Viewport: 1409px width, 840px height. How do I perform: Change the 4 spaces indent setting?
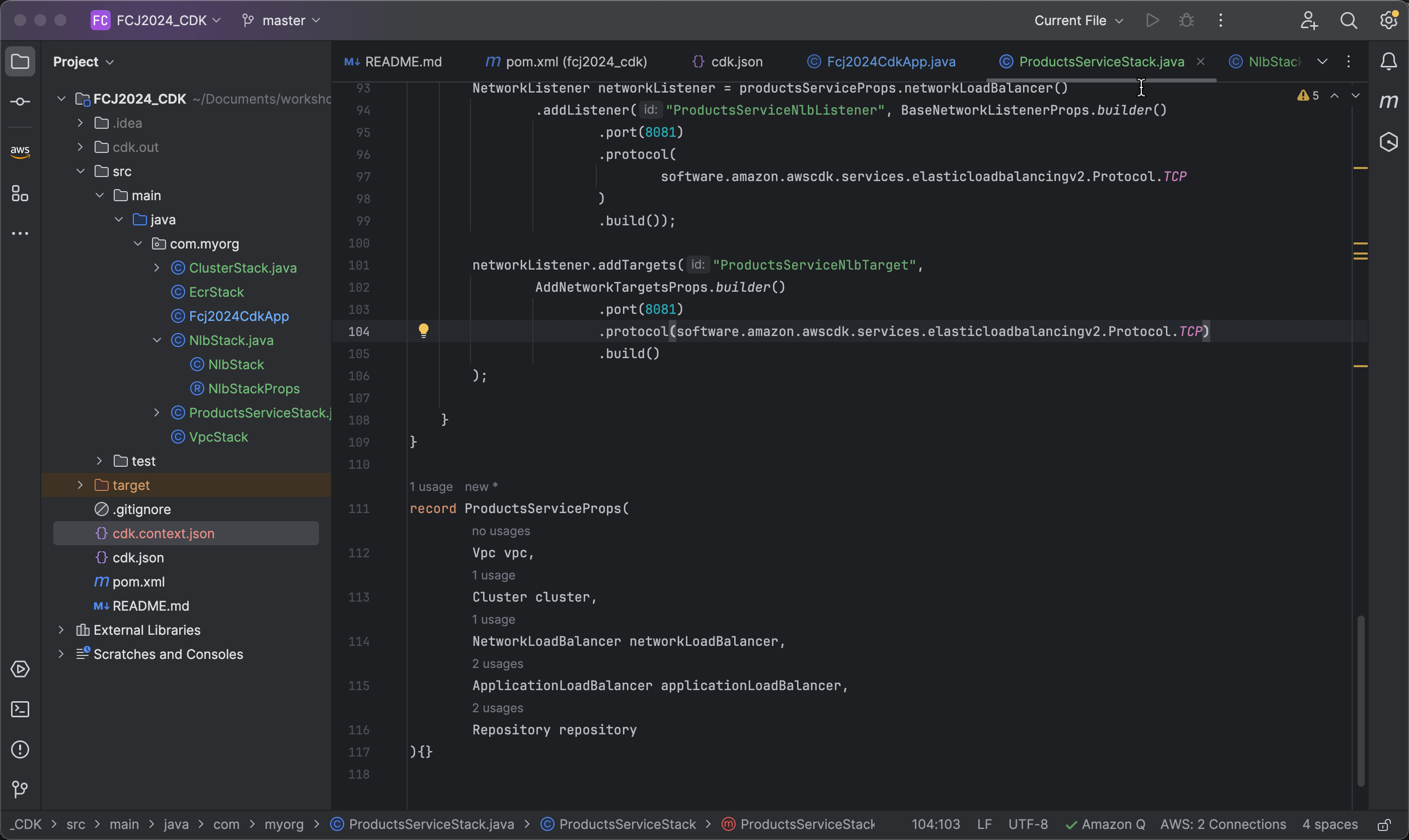(x=1329, y=825)
